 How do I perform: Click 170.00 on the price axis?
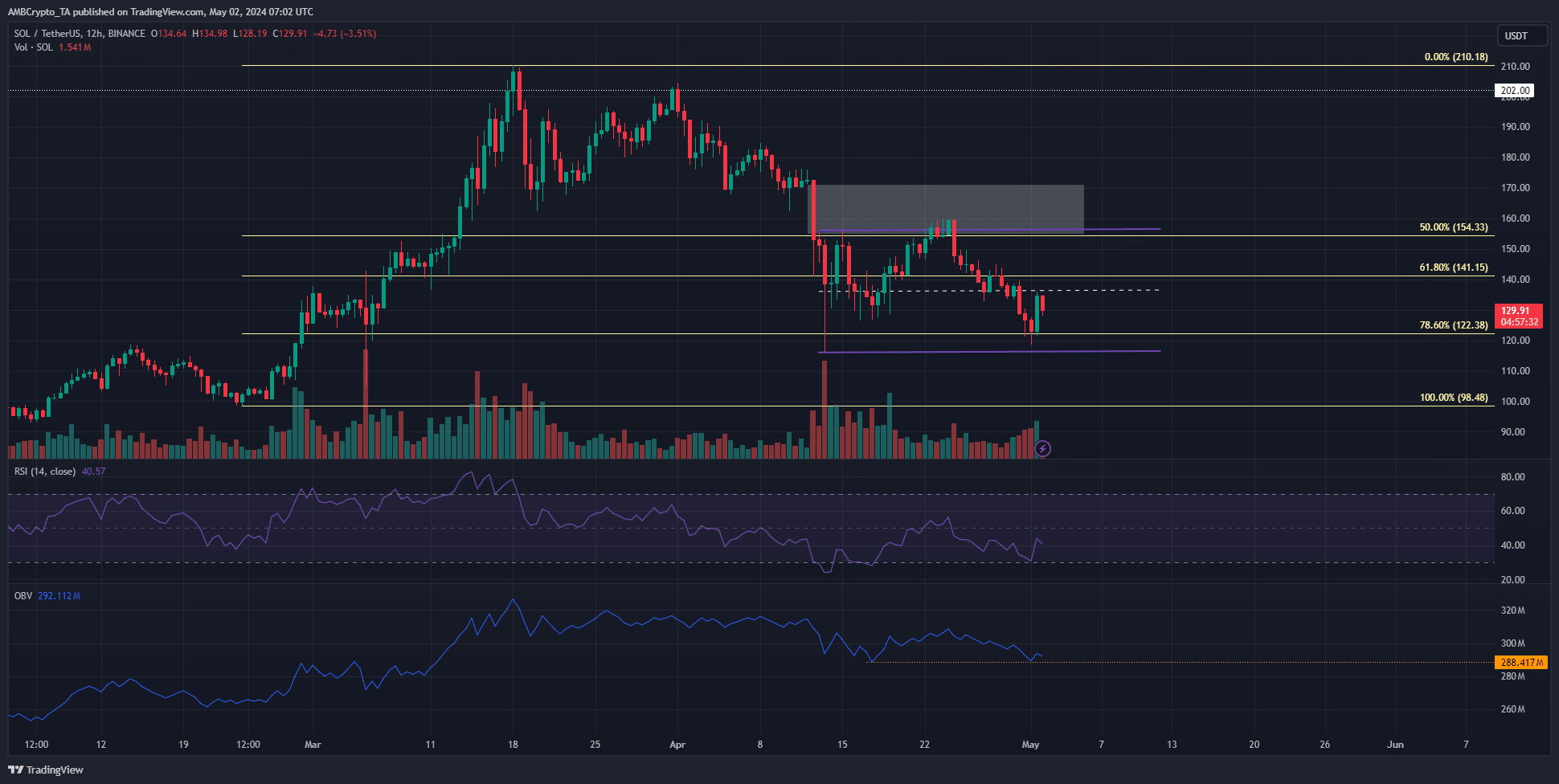(x=1516, y=188)
